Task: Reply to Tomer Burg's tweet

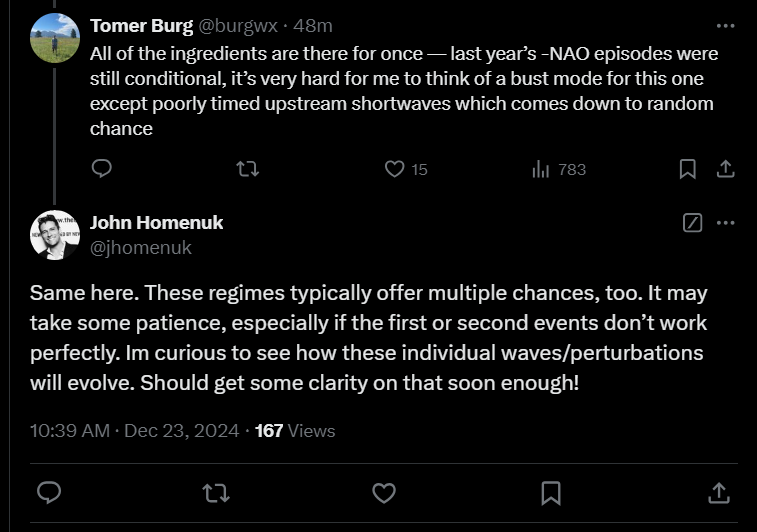Action: tap(101, 168)
